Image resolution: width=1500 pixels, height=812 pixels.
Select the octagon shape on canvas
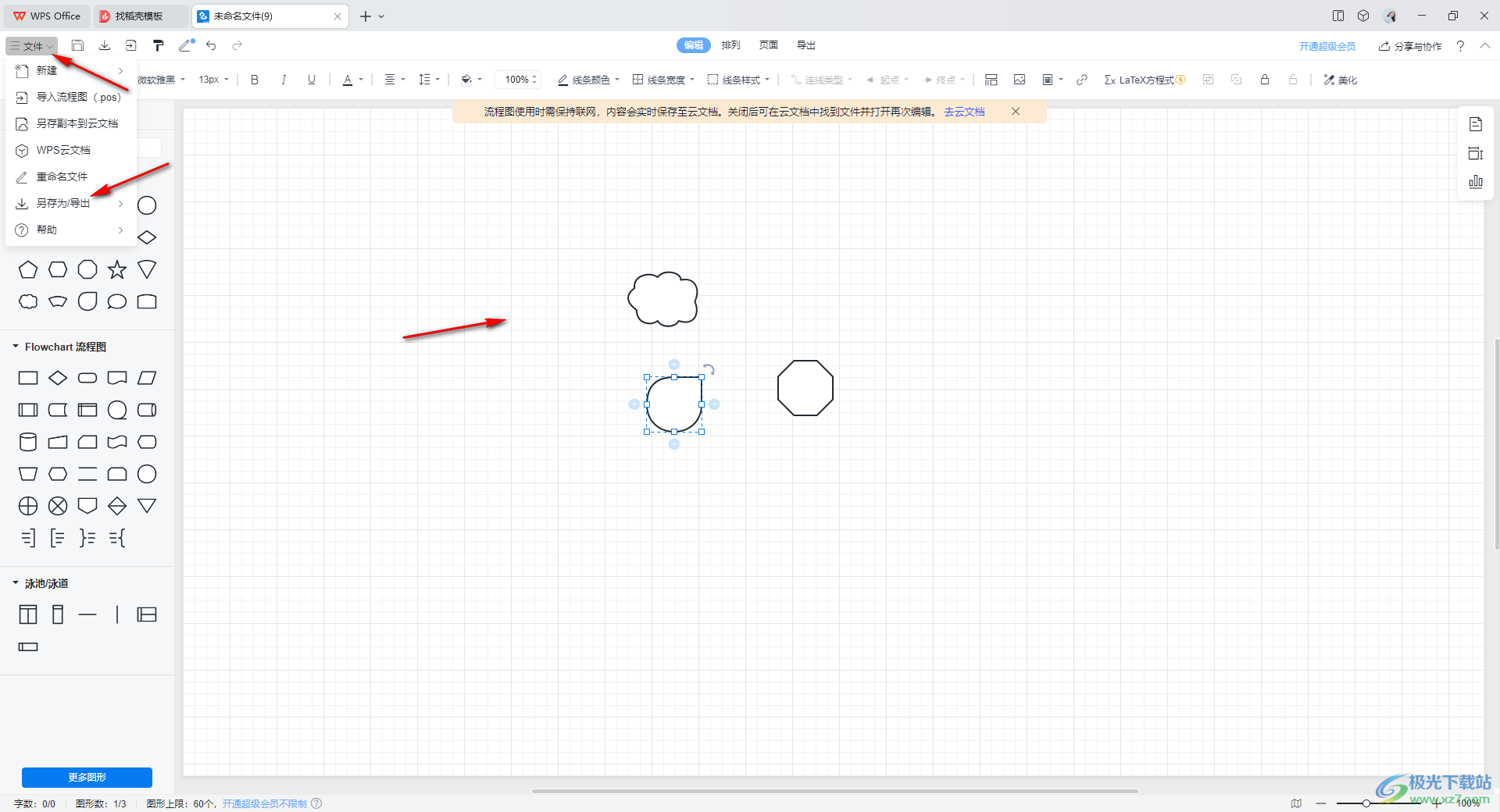(x=805, y=388)
